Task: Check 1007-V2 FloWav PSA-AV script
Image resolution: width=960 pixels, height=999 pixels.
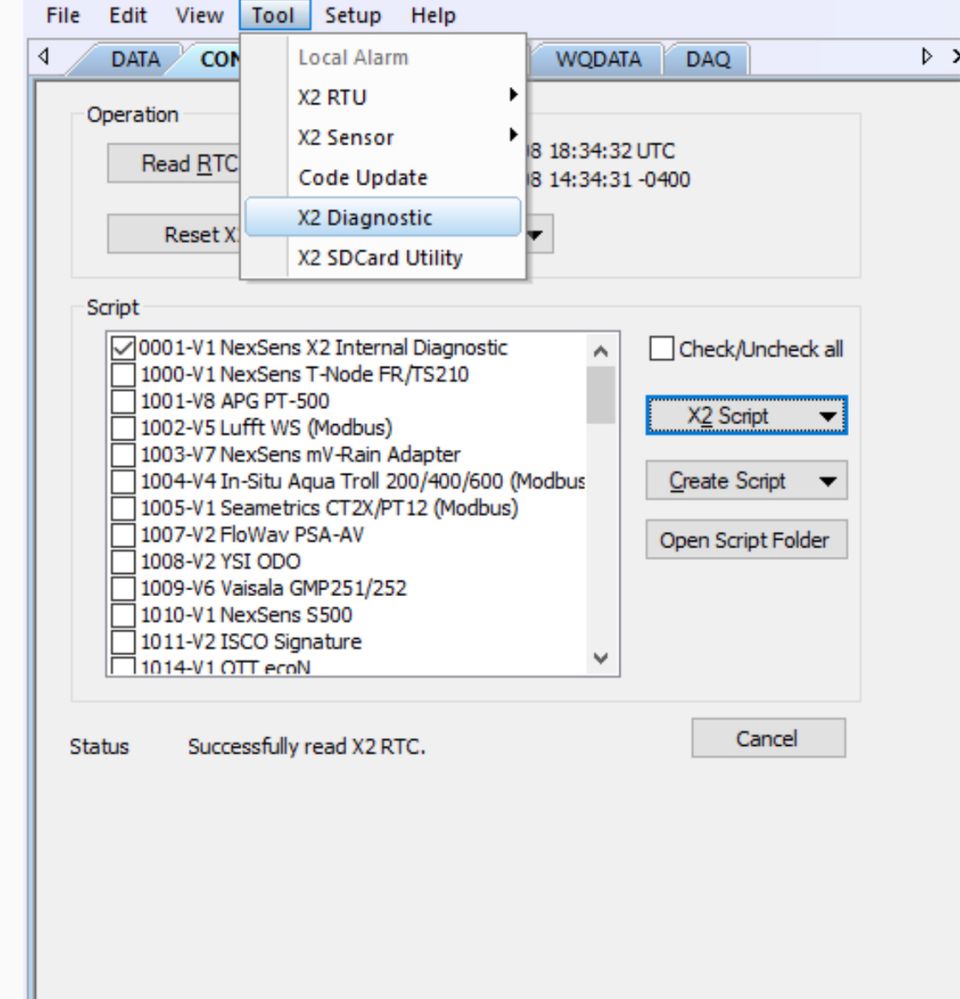Action: [x=122, y=535]
